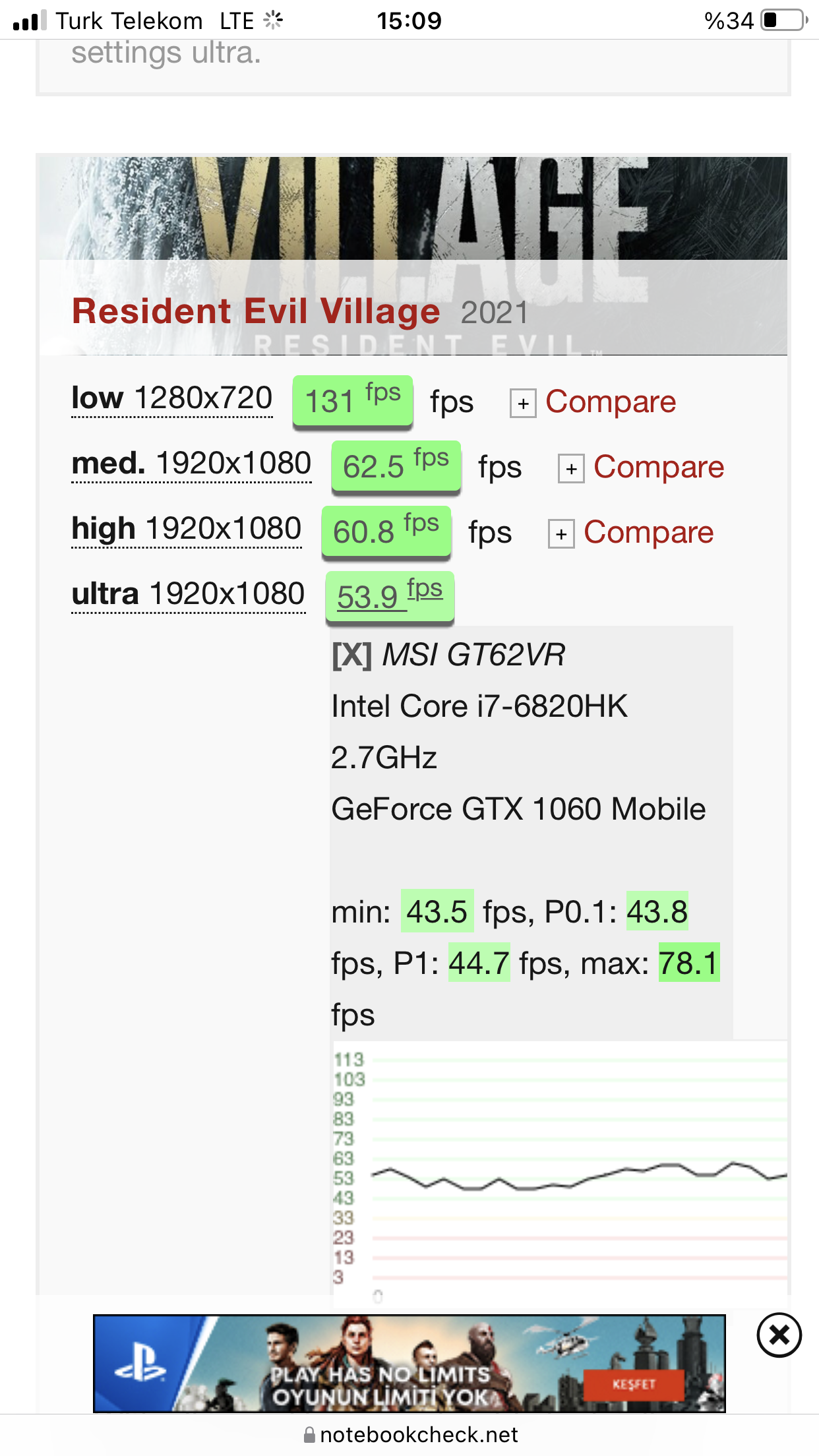The width and height of the screenshot is (819, 1456).
Task: Check the plus box for low 1280x720
Action: (x=523, y=404)
